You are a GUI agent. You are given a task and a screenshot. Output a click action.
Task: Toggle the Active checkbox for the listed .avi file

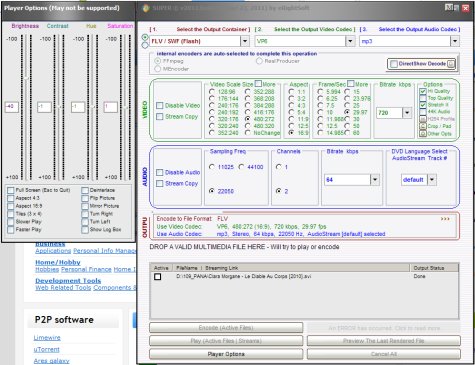[158, 277]
